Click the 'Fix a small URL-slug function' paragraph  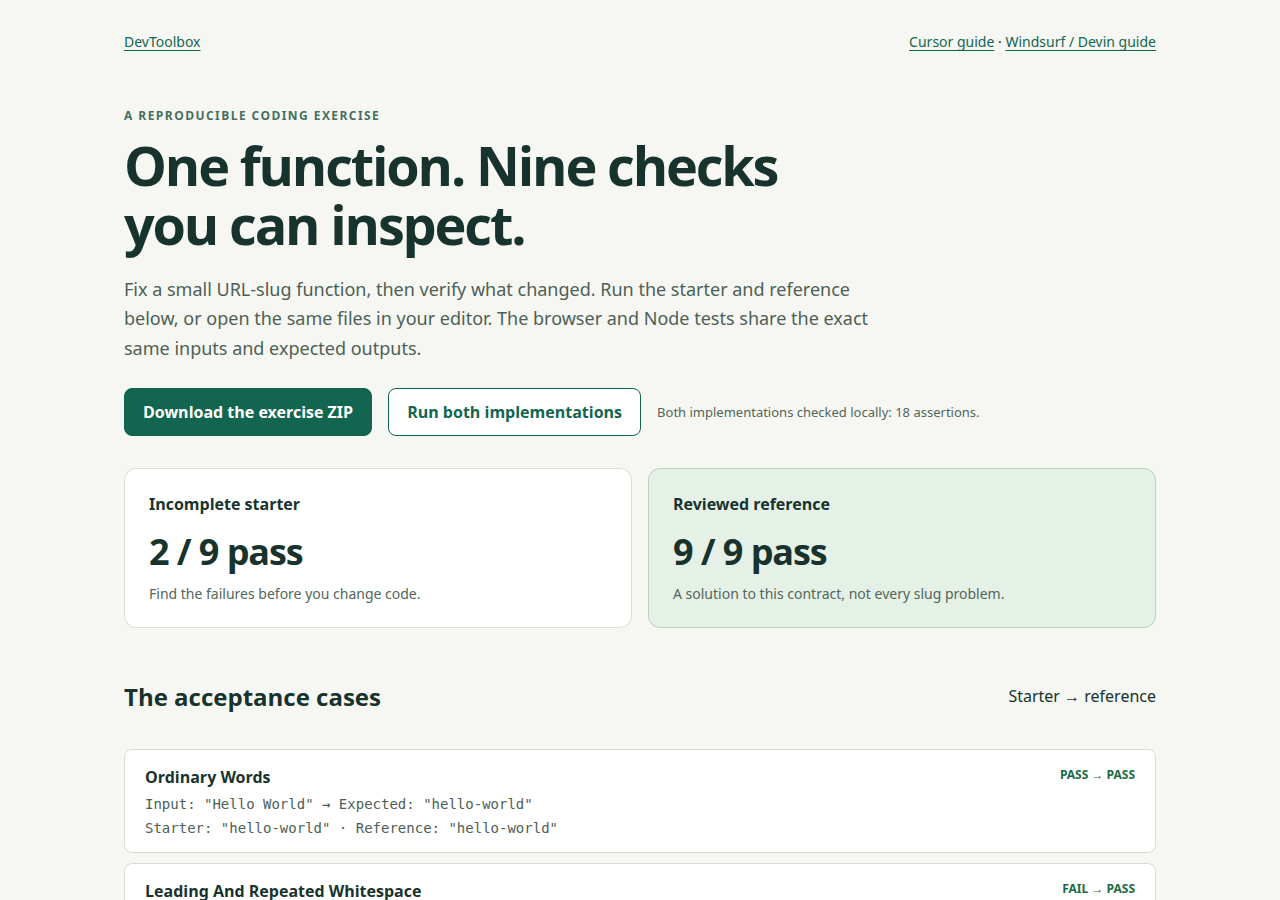[x=496, y=319]
